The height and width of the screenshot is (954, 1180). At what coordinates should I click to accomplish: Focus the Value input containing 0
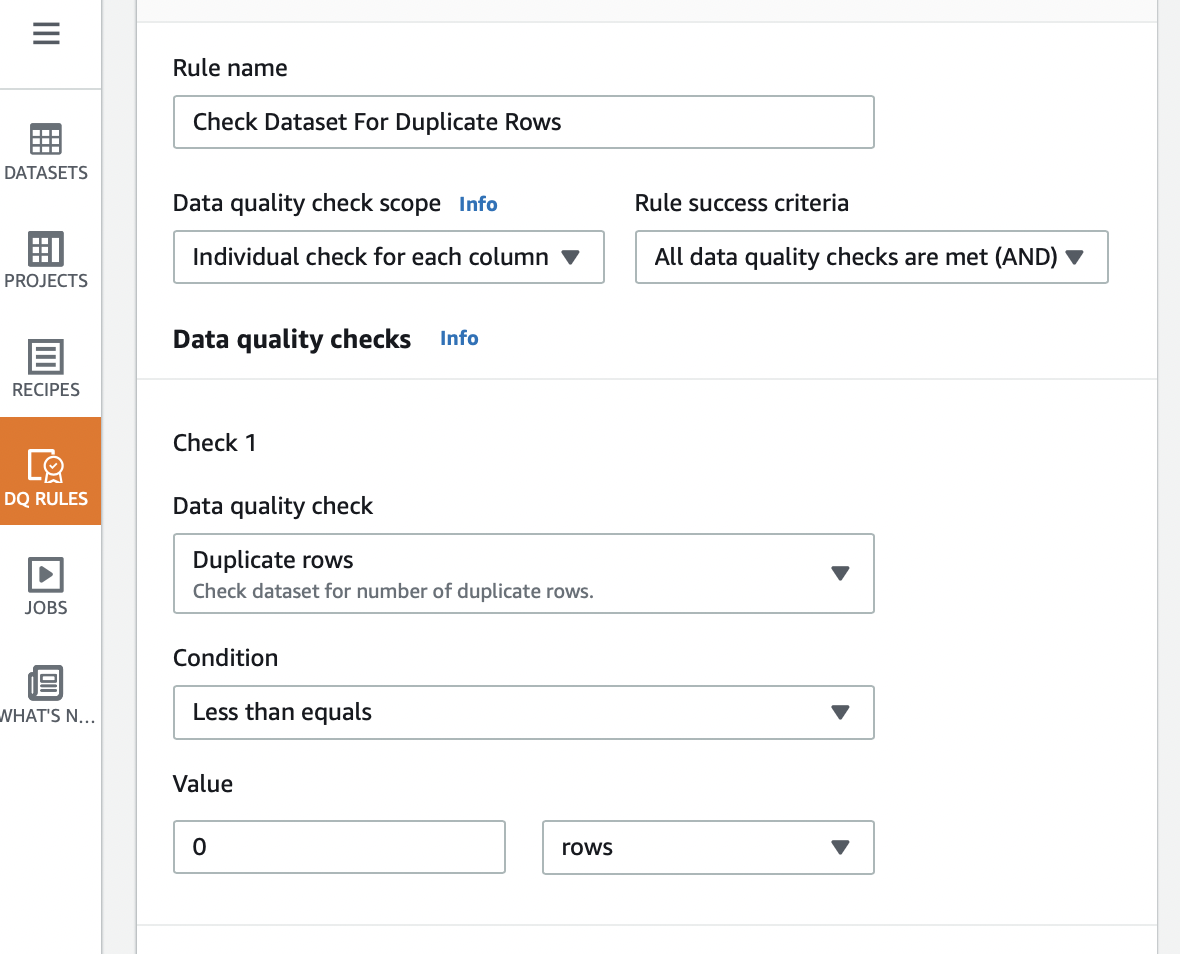339,847
